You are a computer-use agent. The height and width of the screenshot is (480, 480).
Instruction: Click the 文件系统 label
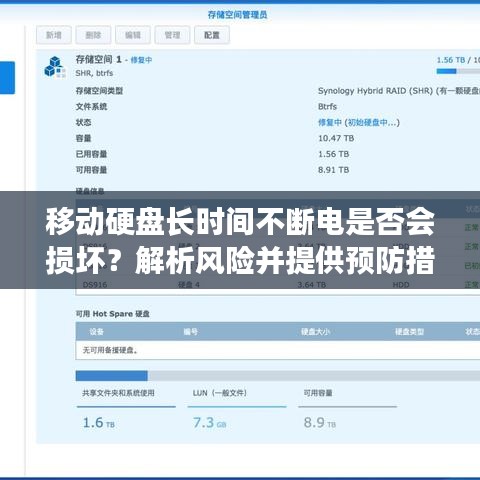click(x=91, y=107)
